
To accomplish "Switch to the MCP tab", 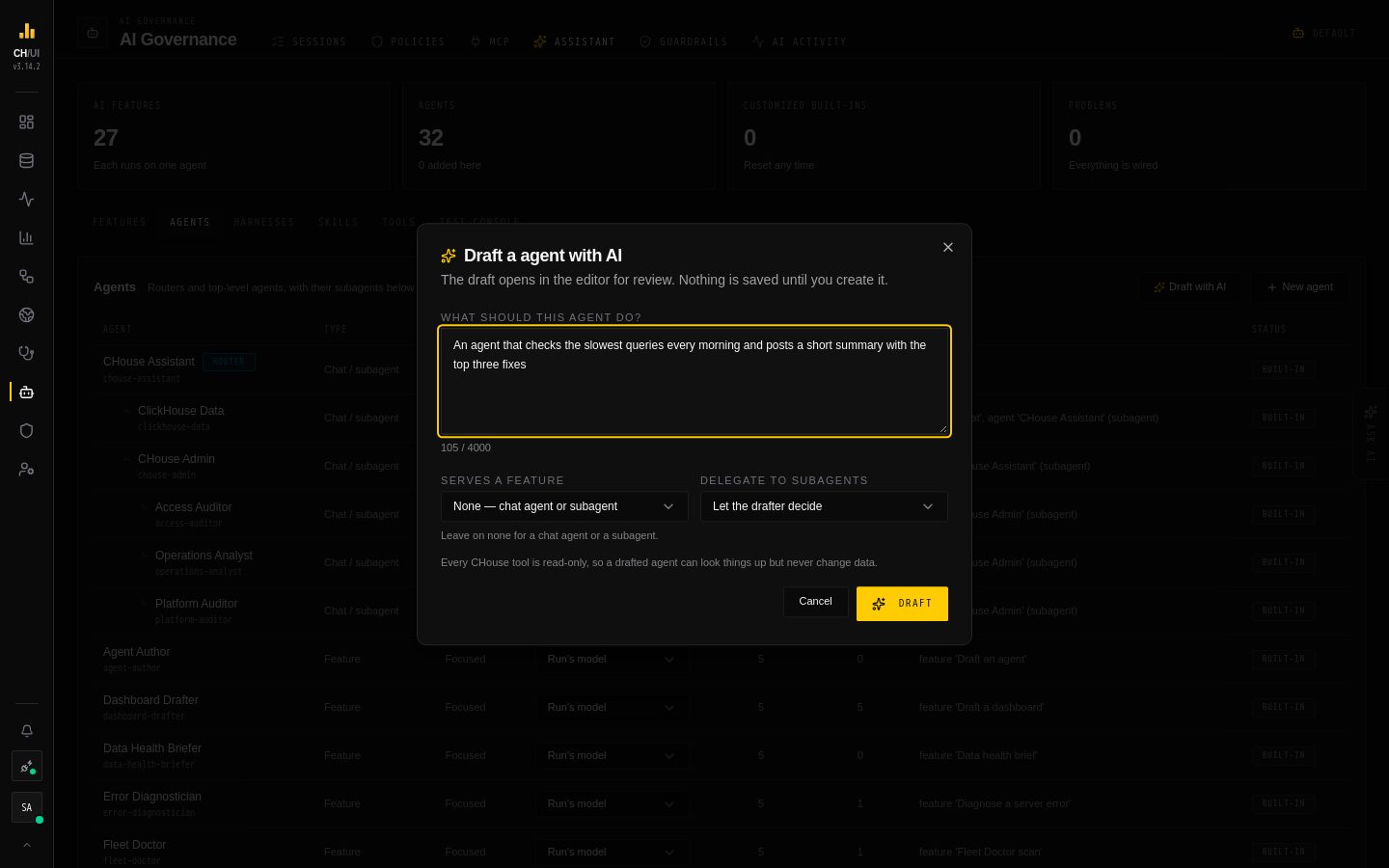I will 490,41.
